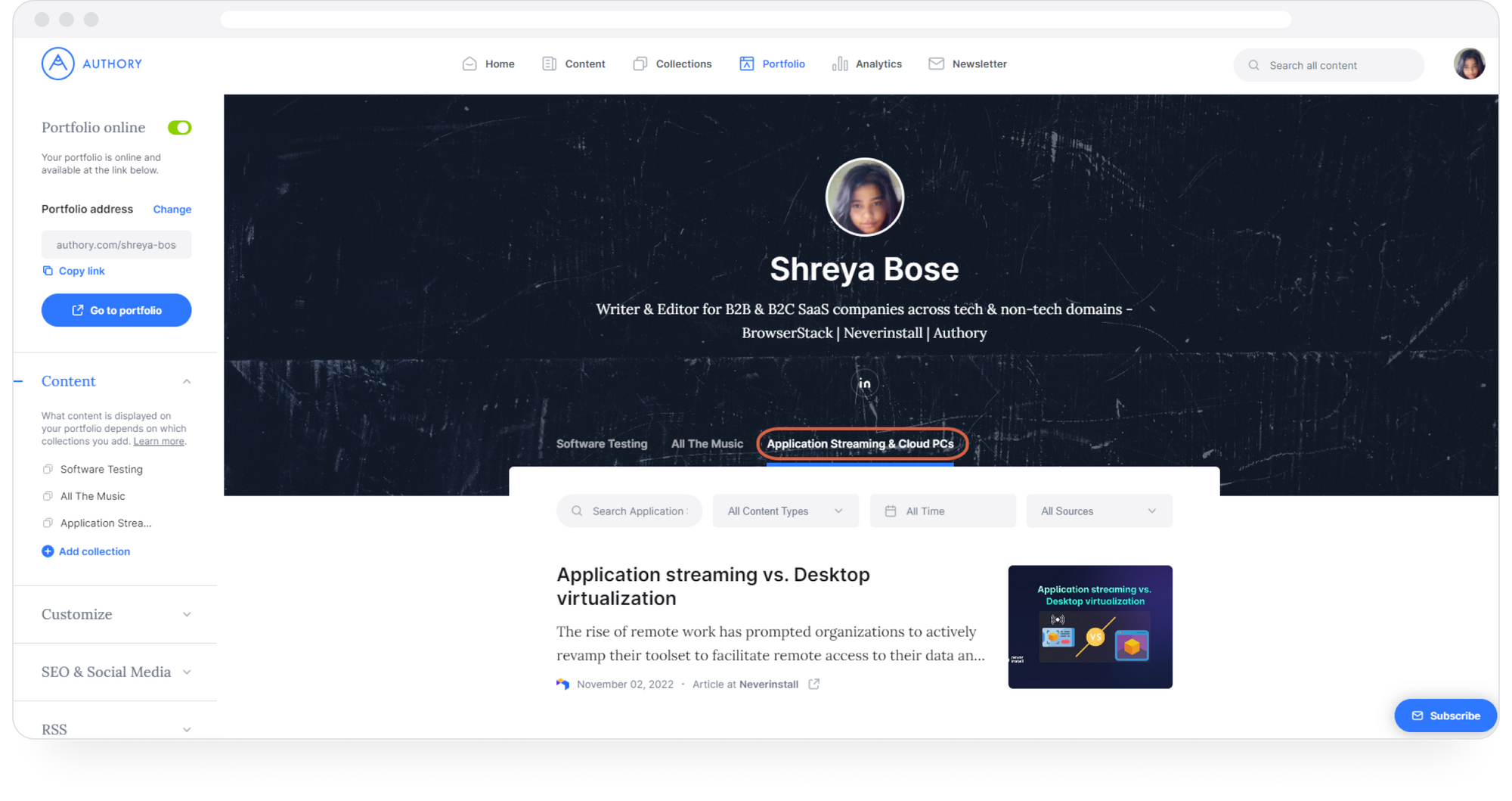1512x801 pixels.
Task: Open the Neverinstall source link
Action: pos(768,684)
